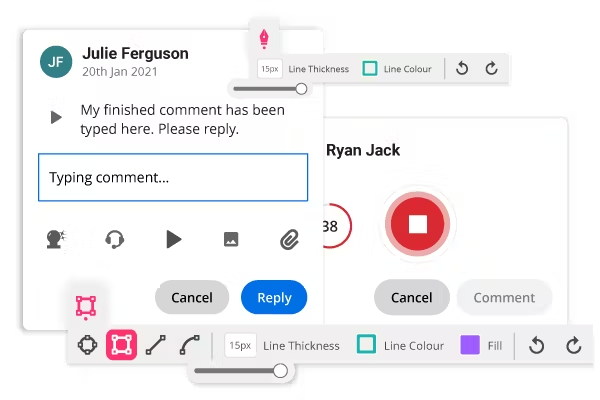Click the lower line thickness slider handle
This screenshot has width=600, height=400.
280,371
